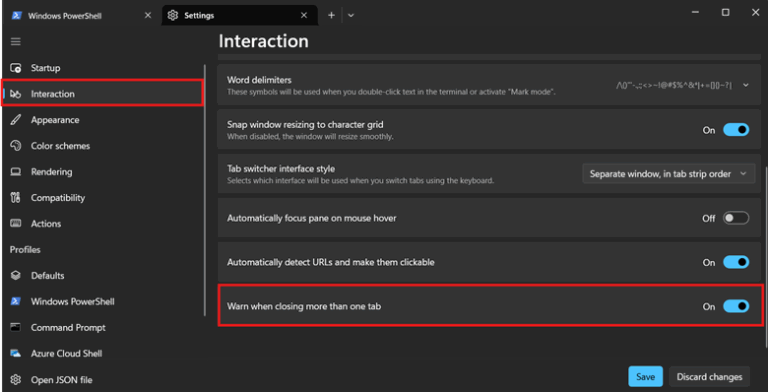Open Color schemes settings
Screen dimensions: 768x392
pos(103,146)
